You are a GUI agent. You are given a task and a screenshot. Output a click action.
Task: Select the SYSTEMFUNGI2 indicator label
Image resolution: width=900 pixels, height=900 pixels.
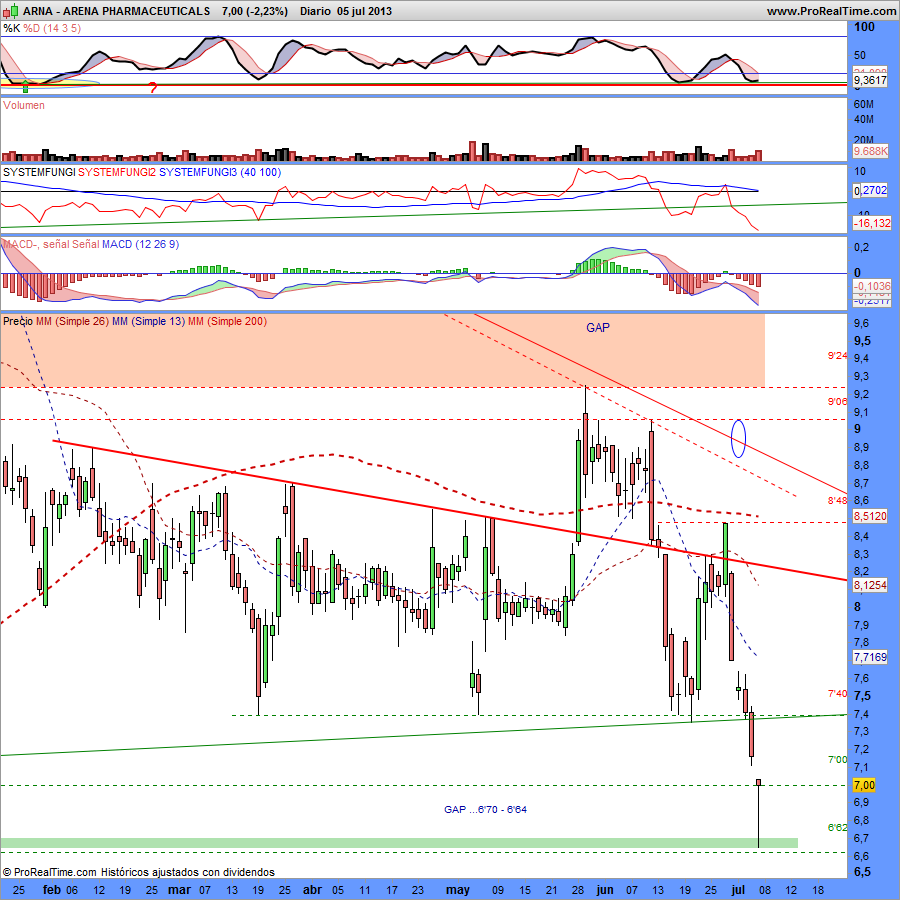[x=117, y=172]
